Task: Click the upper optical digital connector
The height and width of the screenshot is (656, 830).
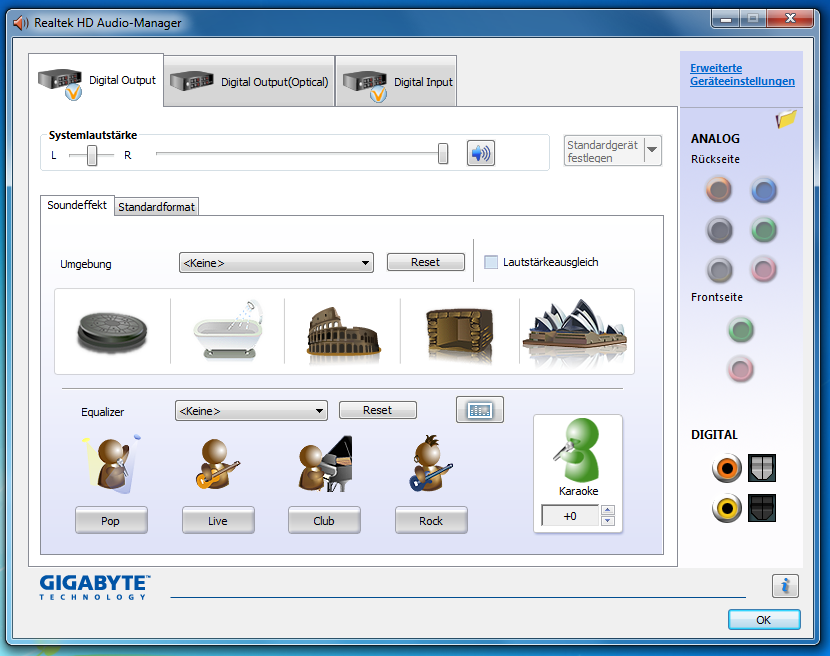Action: click(762, 468)
